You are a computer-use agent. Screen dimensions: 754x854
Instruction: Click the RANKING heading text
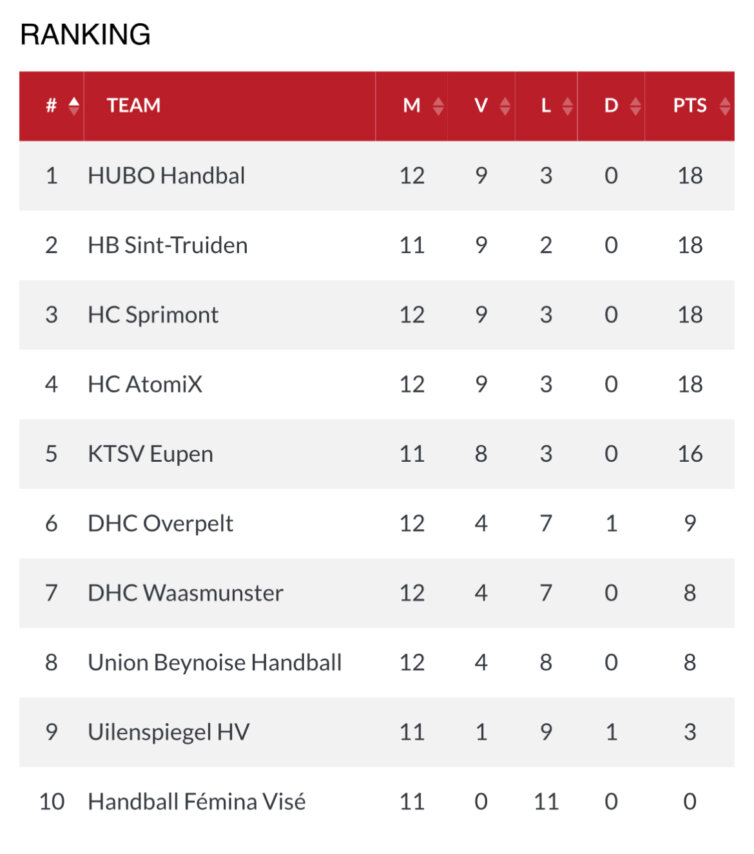point(85,35)
